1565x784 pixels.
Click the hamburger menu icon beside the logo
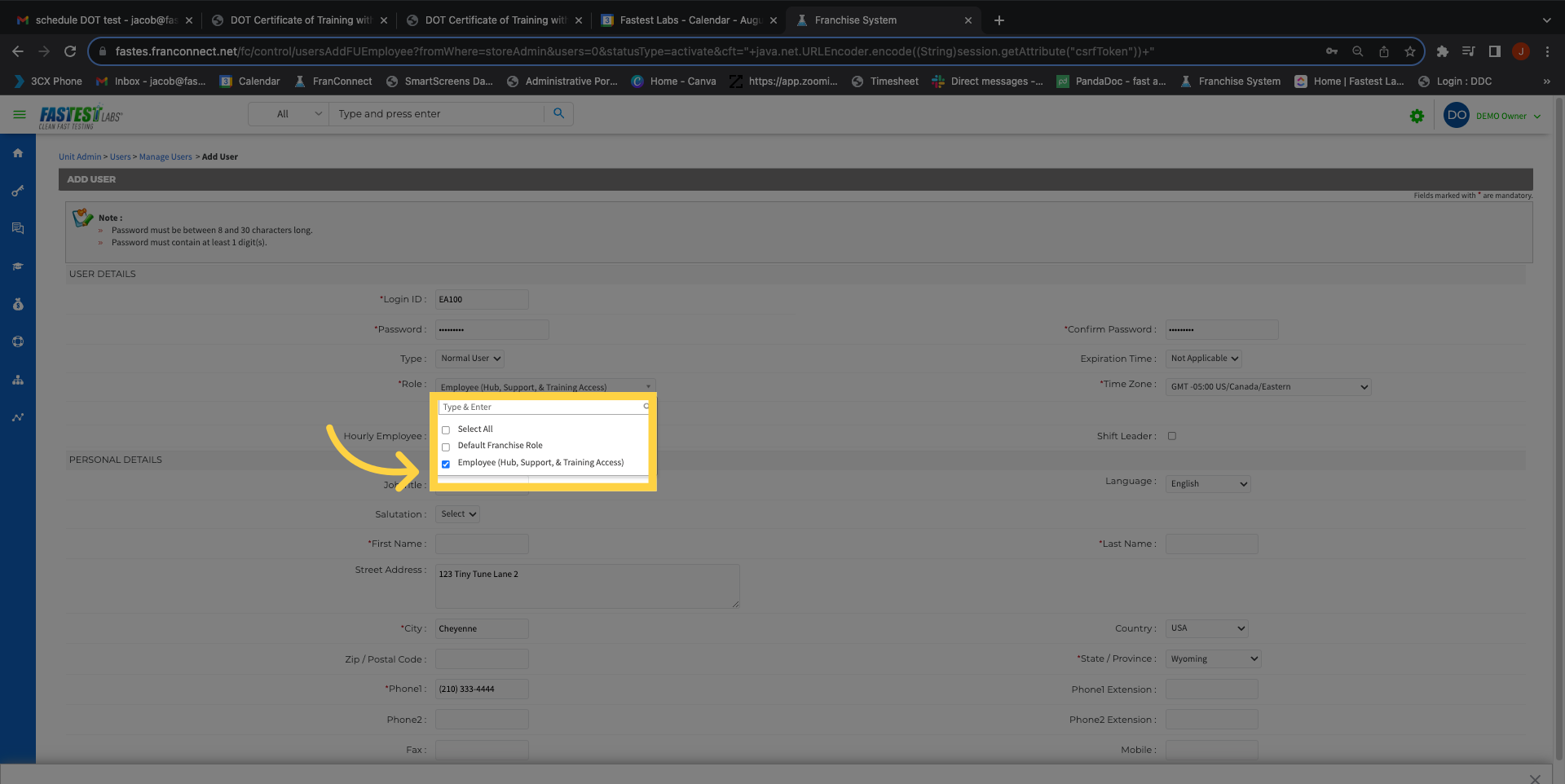19,115
